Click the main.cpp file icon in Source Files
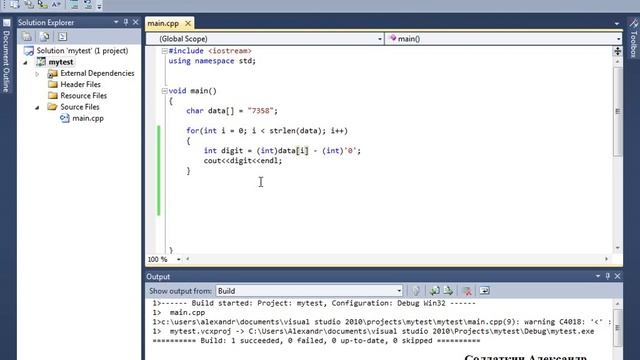Image resolution: width=640 pixels, height=360 pixels. [x=64, y=118]
